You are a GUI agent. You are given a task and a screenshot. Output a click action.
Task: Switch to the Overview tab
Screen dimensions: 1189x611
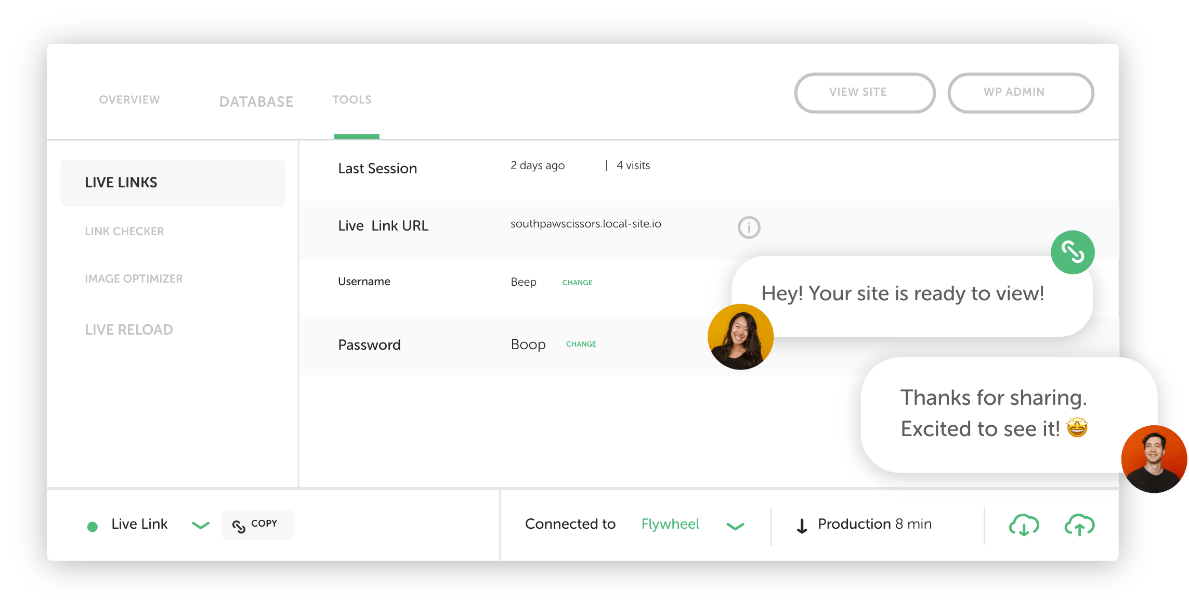(x=129, y=100)
